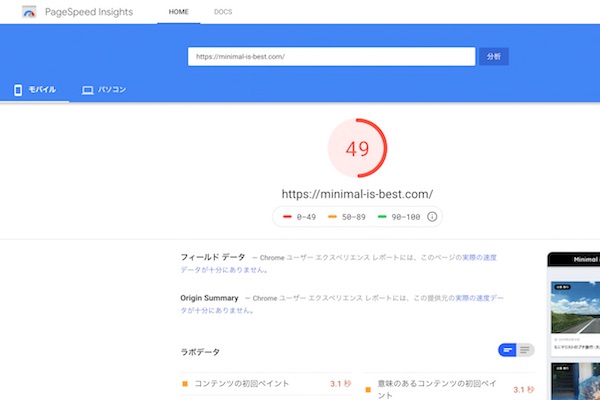Screen dimensions: 600x400
Task: Open the DOCS tab
Action: (223, 12)
